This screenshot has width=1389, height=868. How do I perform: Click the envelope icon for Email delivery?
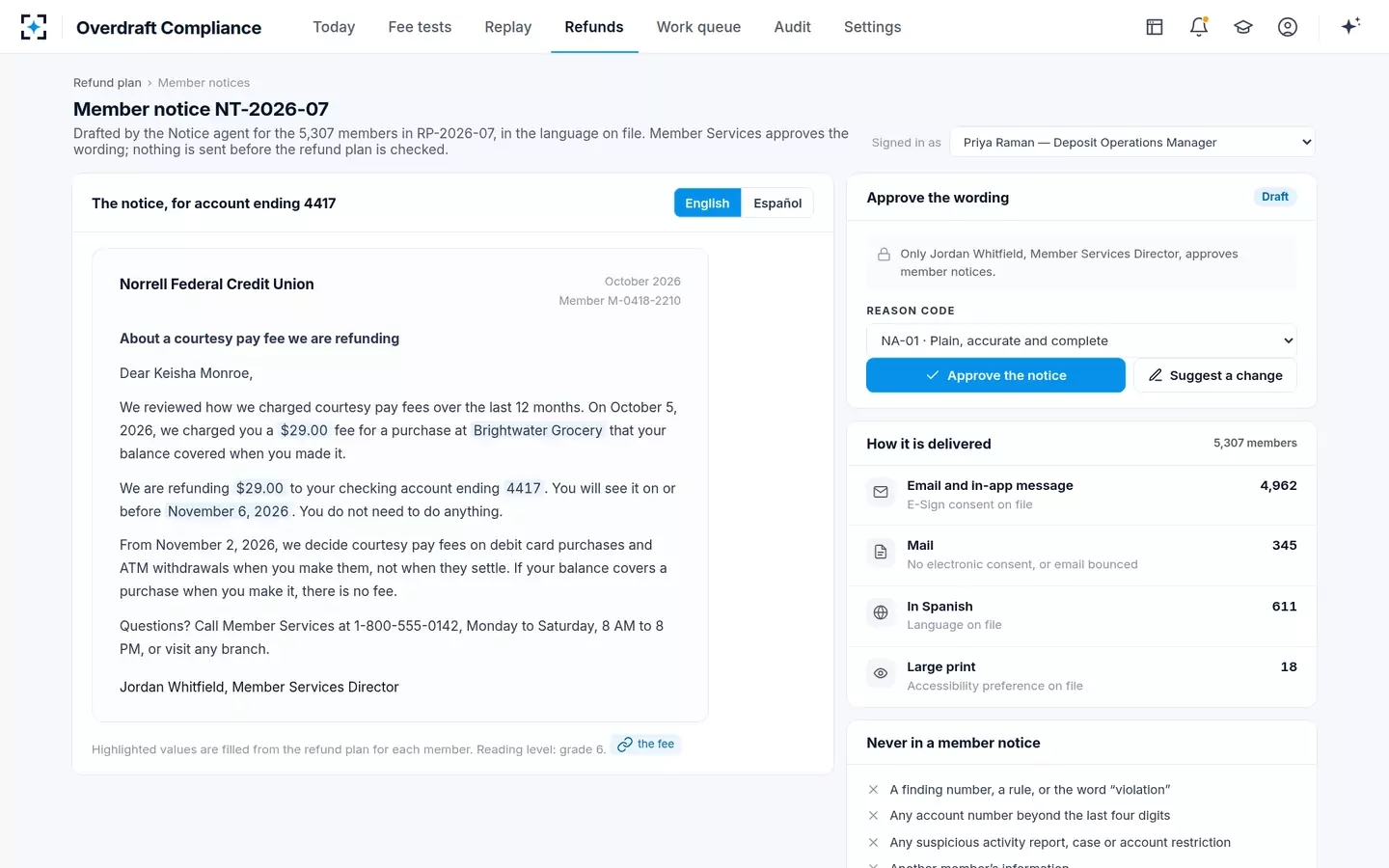pos(881,492)
